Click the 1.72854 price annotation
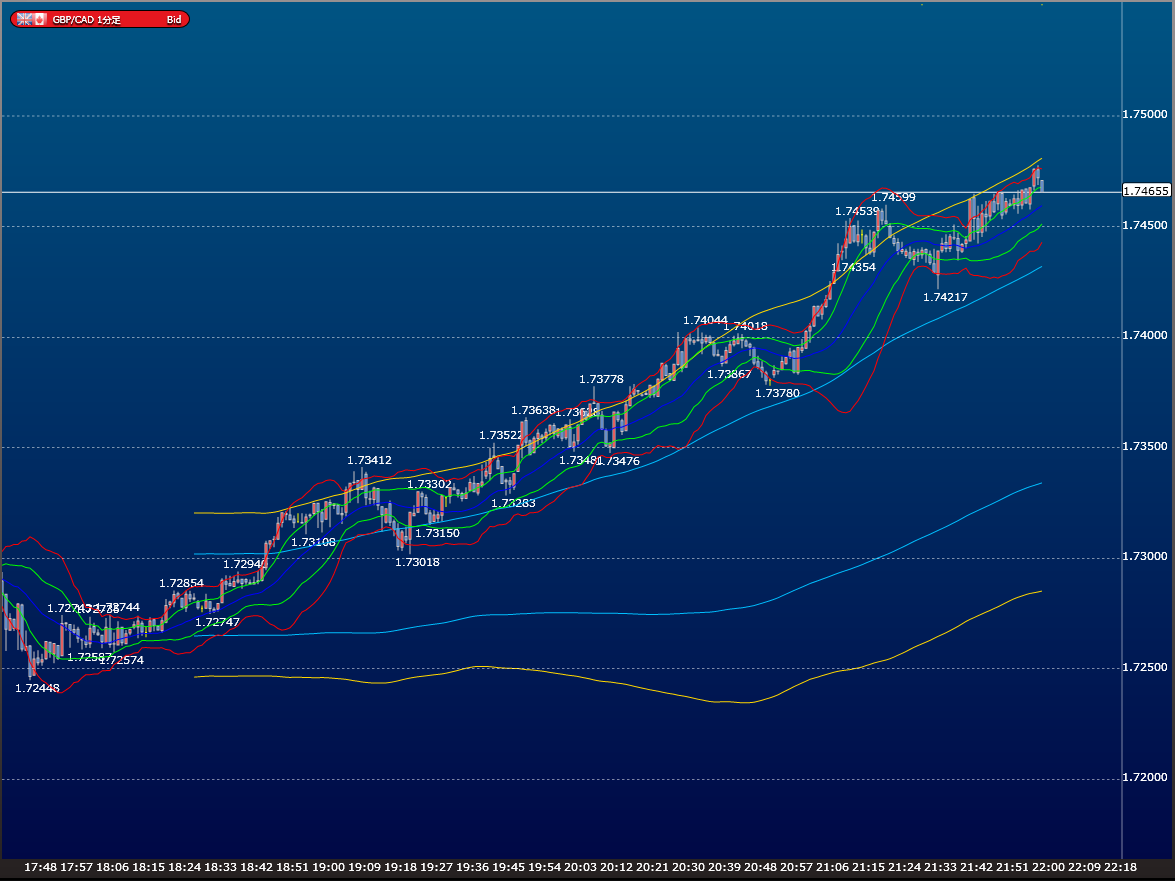The width and height of the screenshot is (1175, 881). [x=181, y=584]
